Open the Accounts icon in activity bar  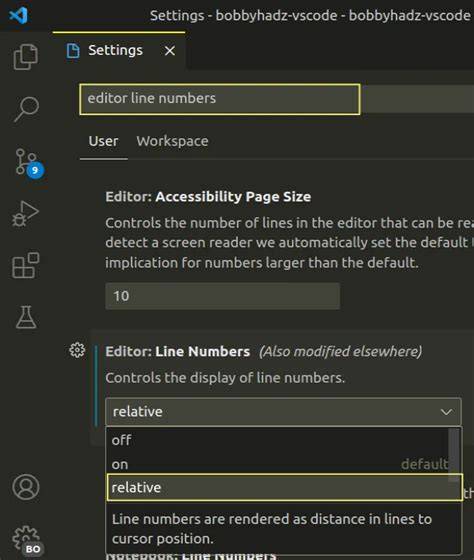(x=26, y=487)
